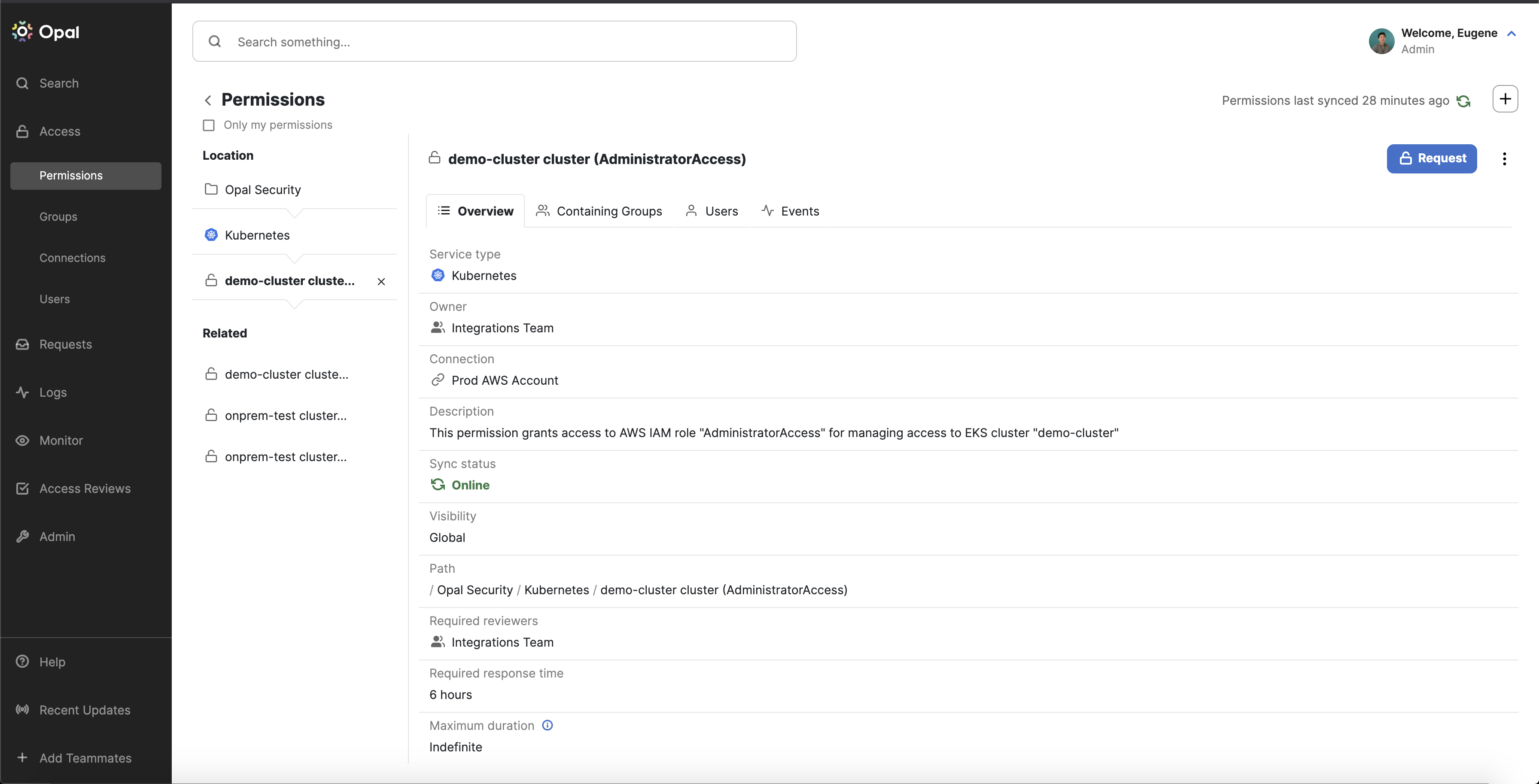Switch to the Users tab
Viewport: 1539px width, 784px height.
click(x=711, y=211)
